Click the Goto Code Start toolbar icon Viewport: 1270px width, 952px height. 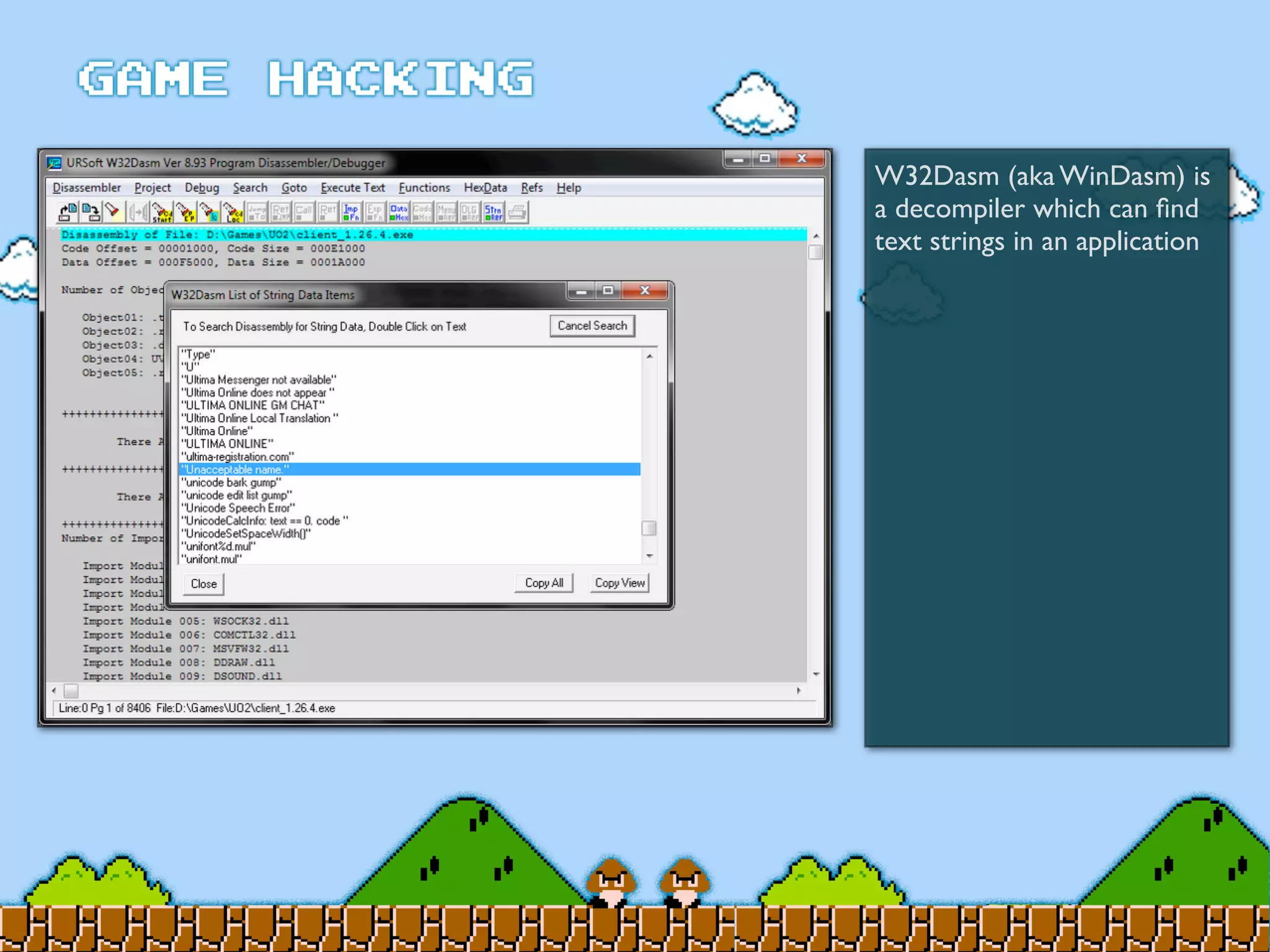pos(162,213)
